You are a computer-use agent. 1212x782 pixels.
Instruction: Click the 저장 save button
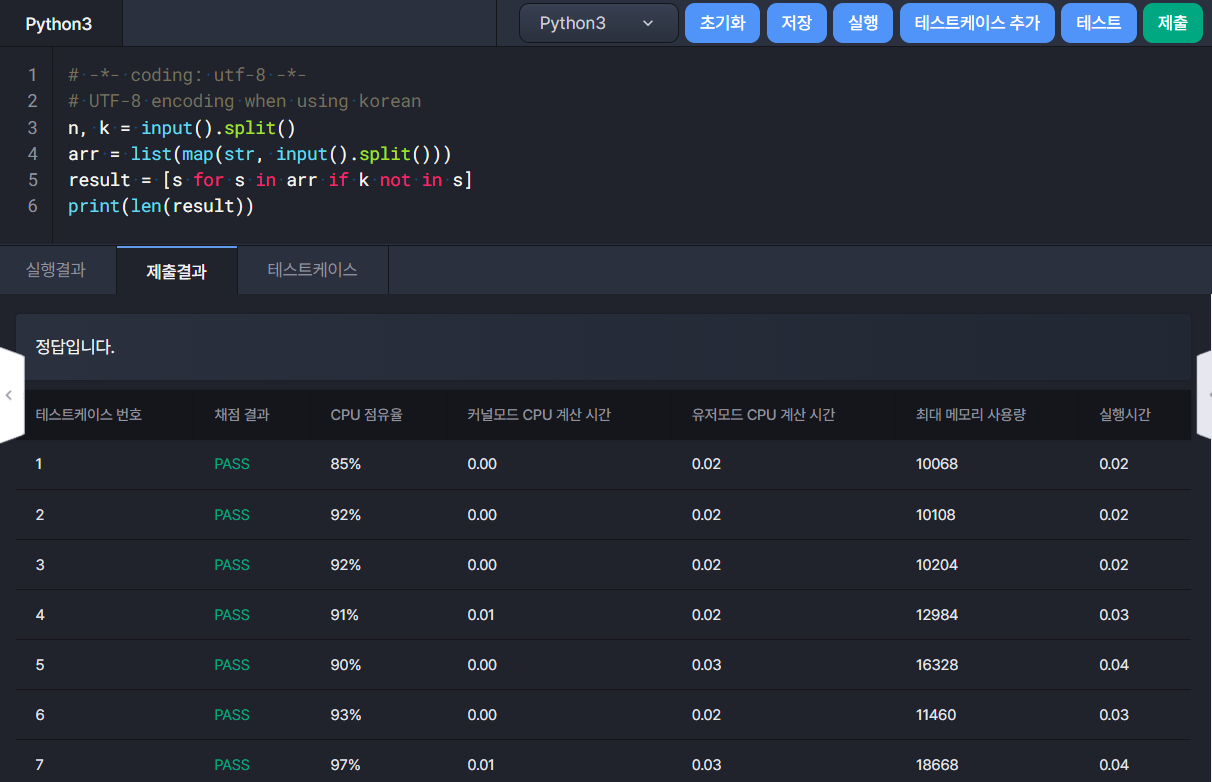(x=797, y=23)
